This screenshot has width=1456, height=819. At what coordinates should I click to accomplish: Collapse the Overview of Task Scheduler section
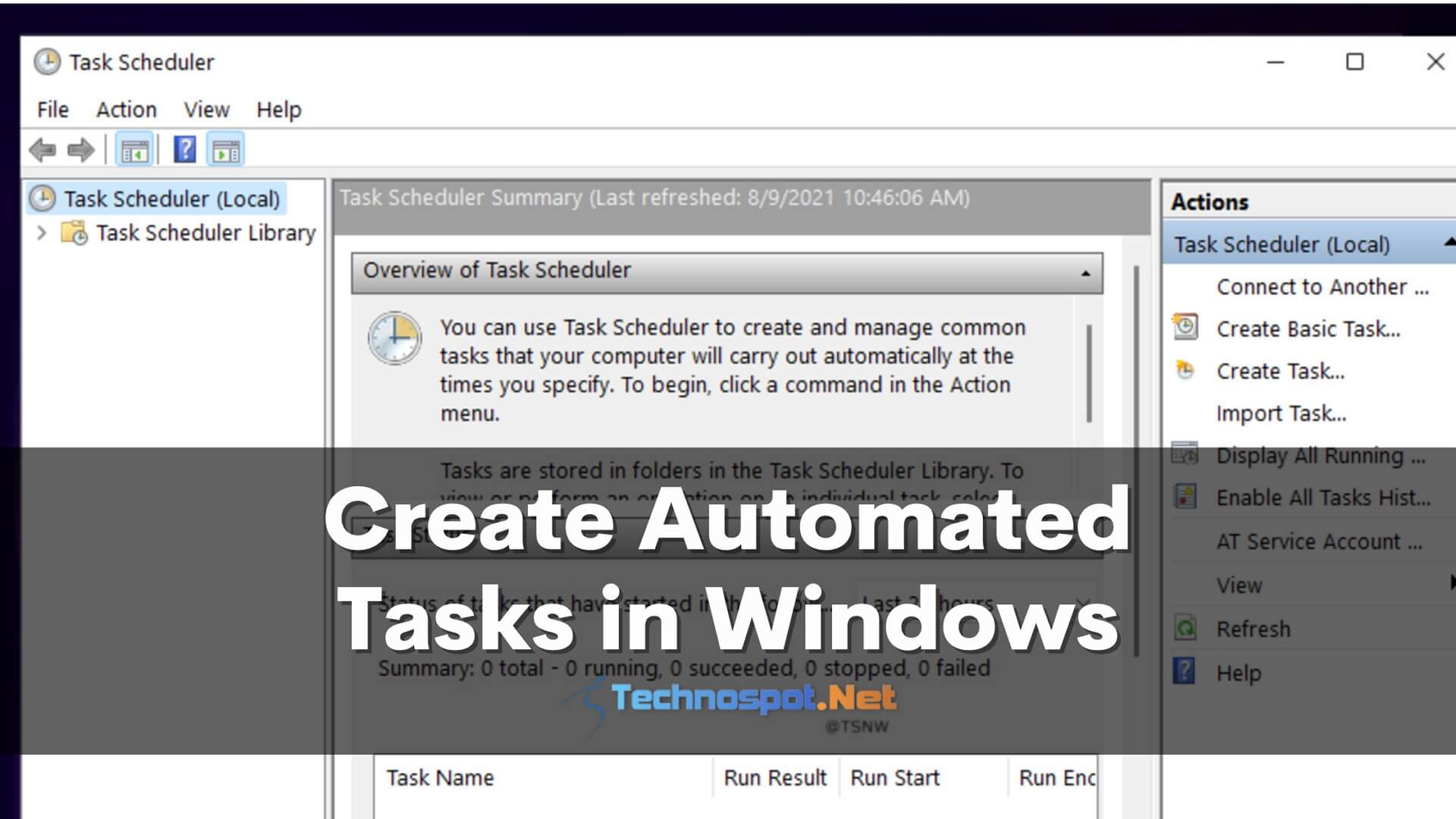[1086, 273]
